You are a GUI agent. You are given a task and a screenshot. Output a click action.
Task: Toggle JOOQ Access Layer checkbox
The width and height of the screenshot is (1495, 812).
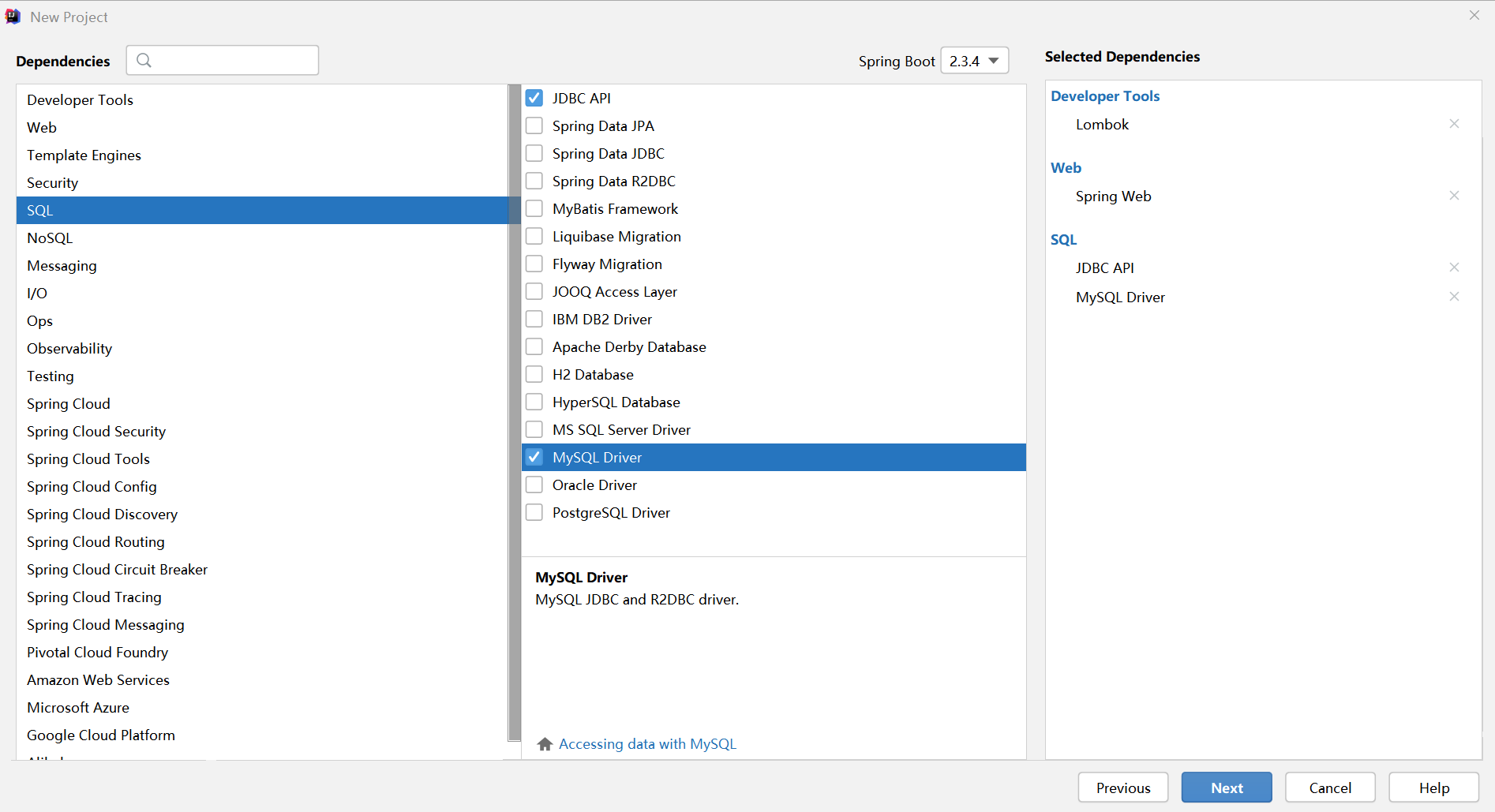[534, 291]
